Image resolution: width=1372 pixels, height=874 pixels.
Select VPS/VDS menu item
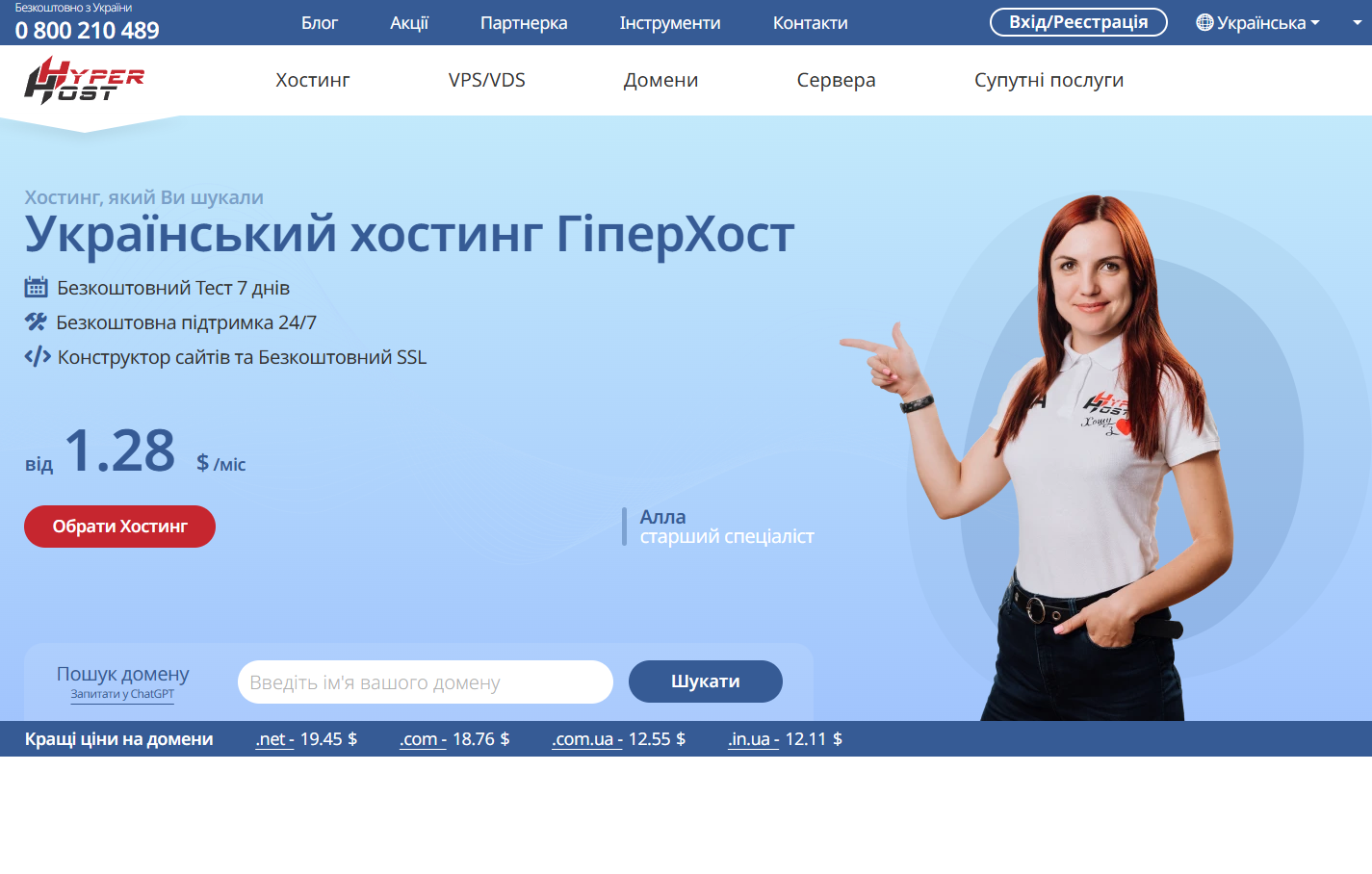487,80
